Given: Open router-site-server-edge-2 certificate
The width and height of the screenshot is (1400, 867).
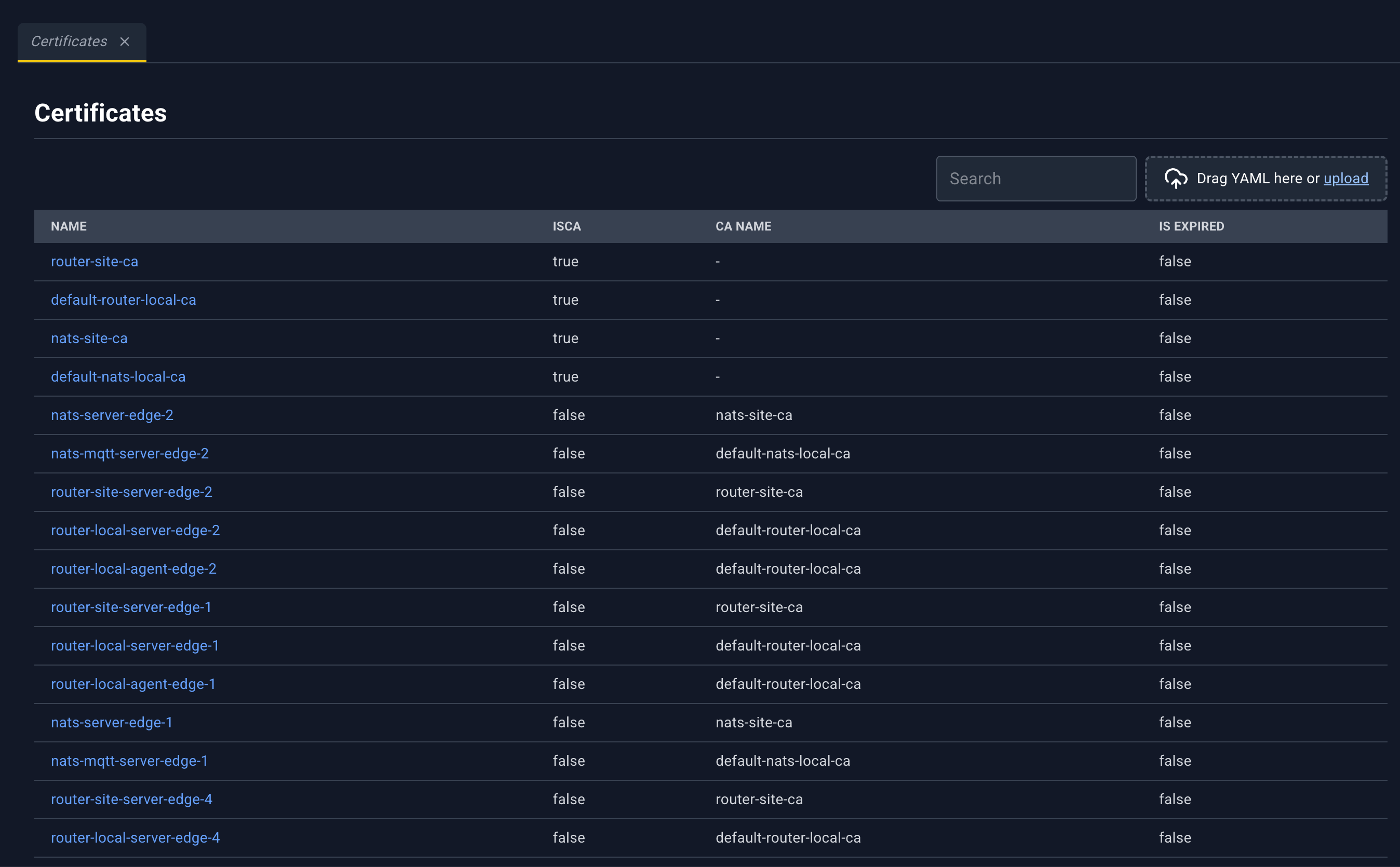Looking at the screenshot, I should [131, 492].
